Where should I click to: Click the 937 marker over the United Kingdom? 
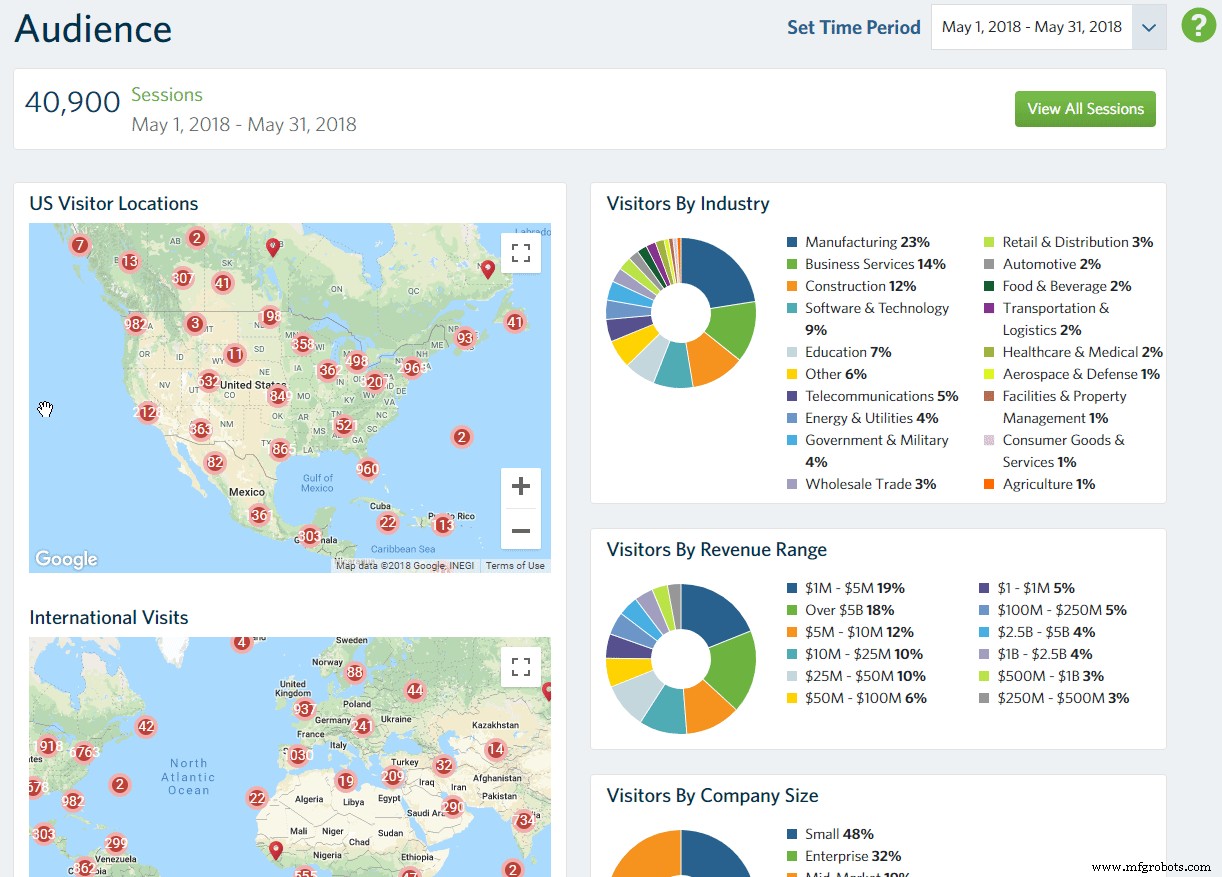coord(304,708)
